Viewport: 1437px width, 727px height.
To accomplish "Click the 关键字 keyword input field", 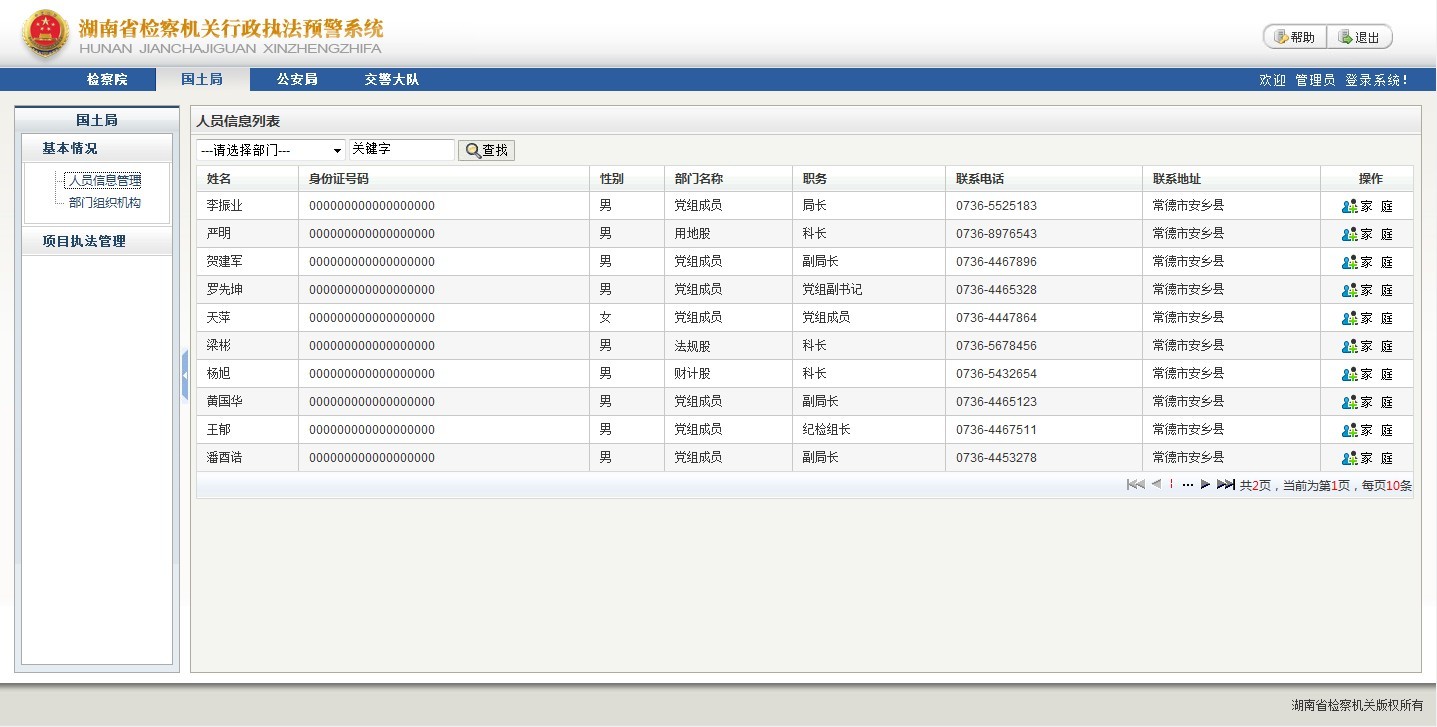I will point(400,149).
